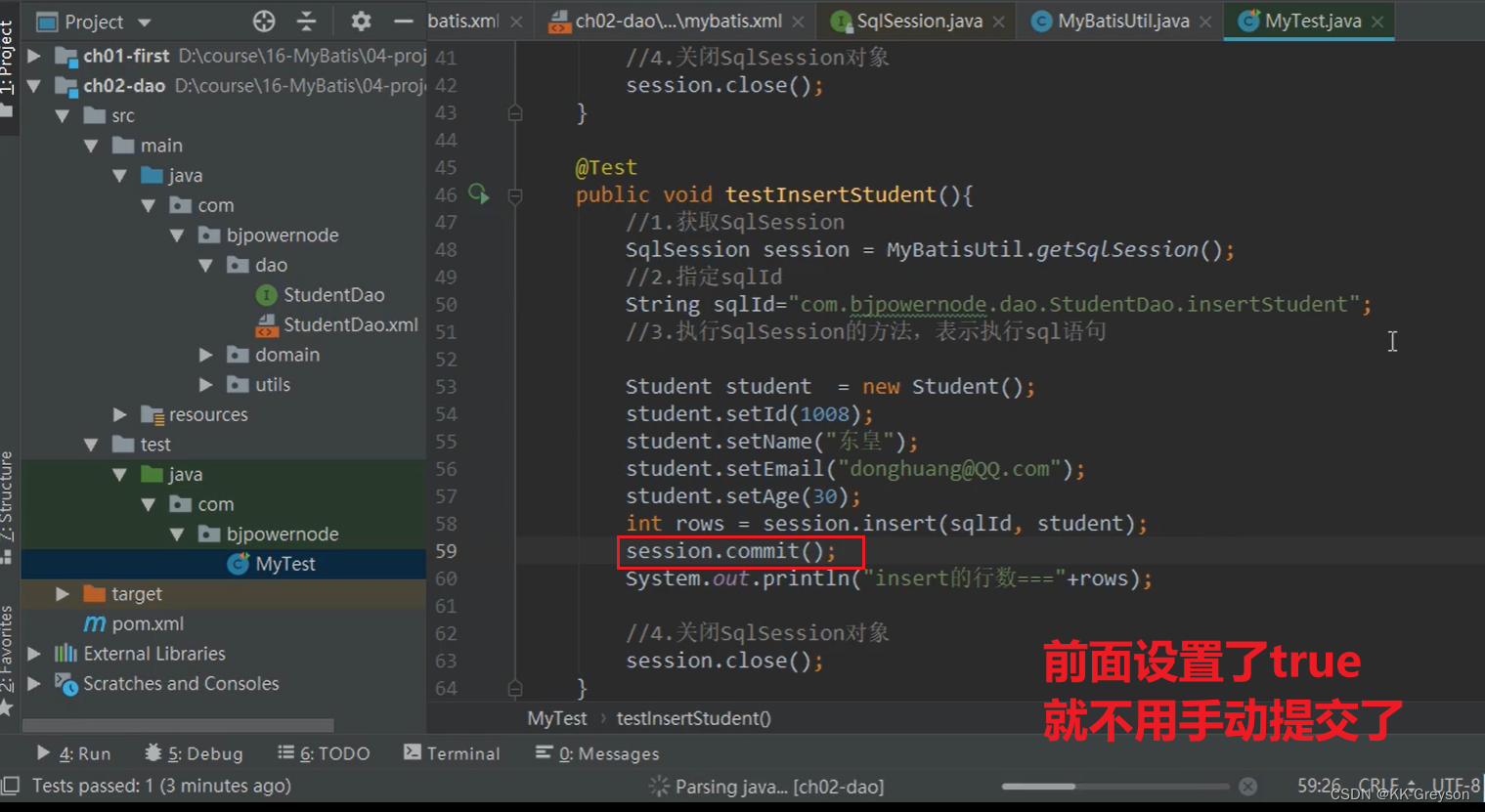Expand the domain package
Viewport: 1485px width, 812px height.
[205, 355]
